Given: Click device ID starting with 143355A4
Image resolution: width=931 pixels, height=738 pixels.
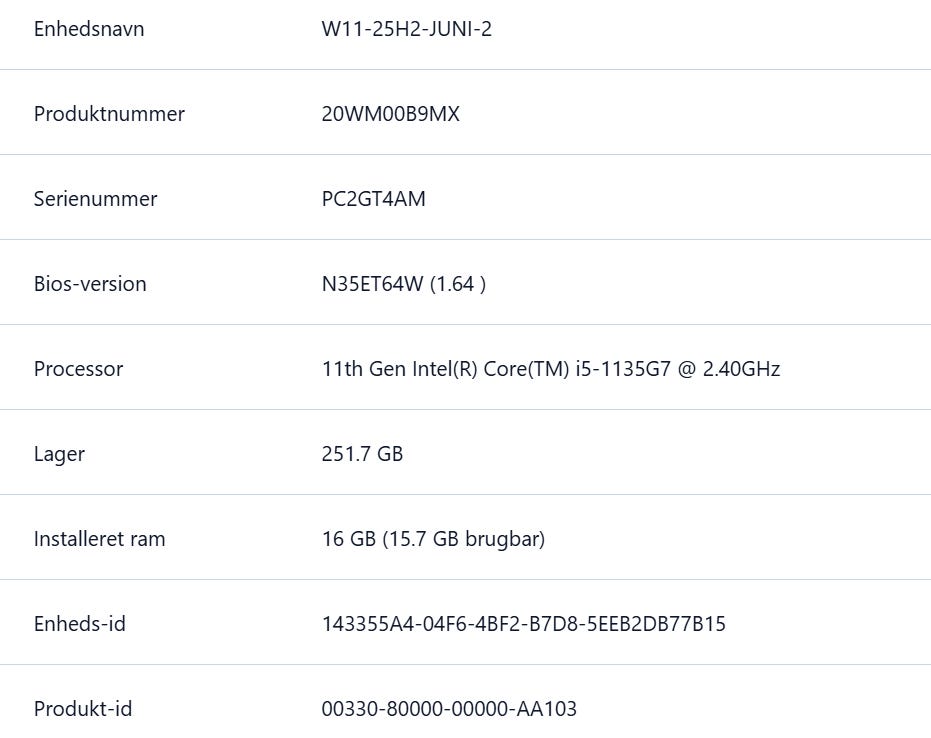Looking at the screenshot, I should (524, 623).
